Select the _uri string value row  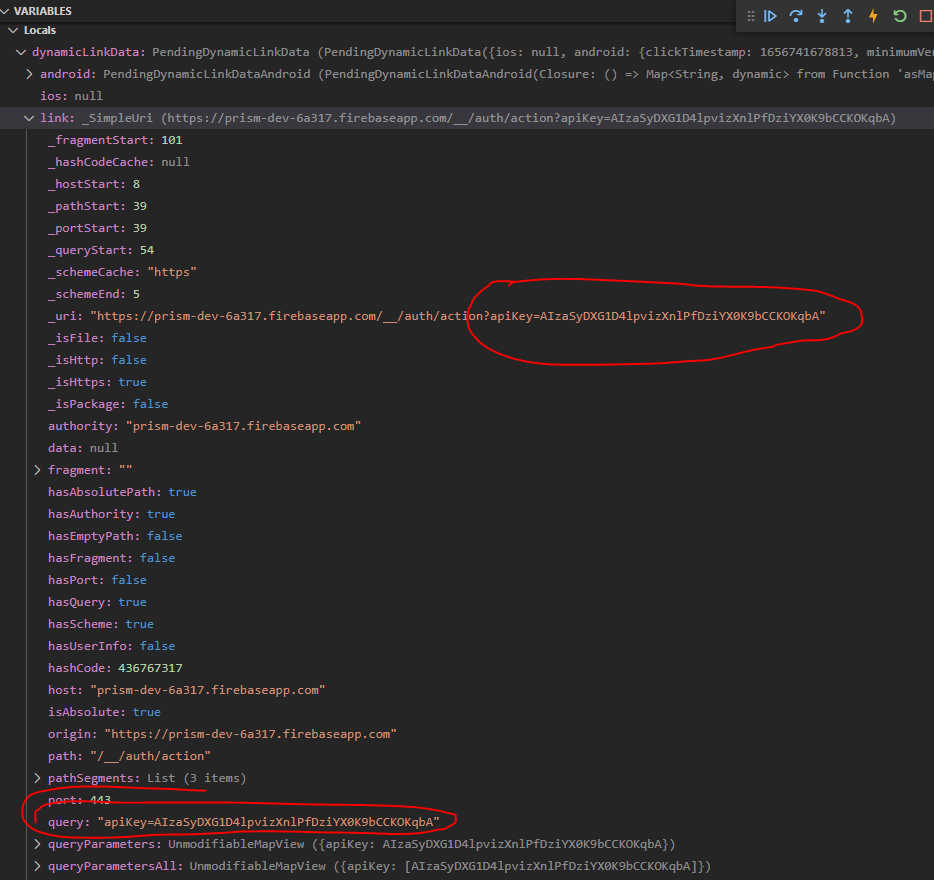(x=467, y=316)
